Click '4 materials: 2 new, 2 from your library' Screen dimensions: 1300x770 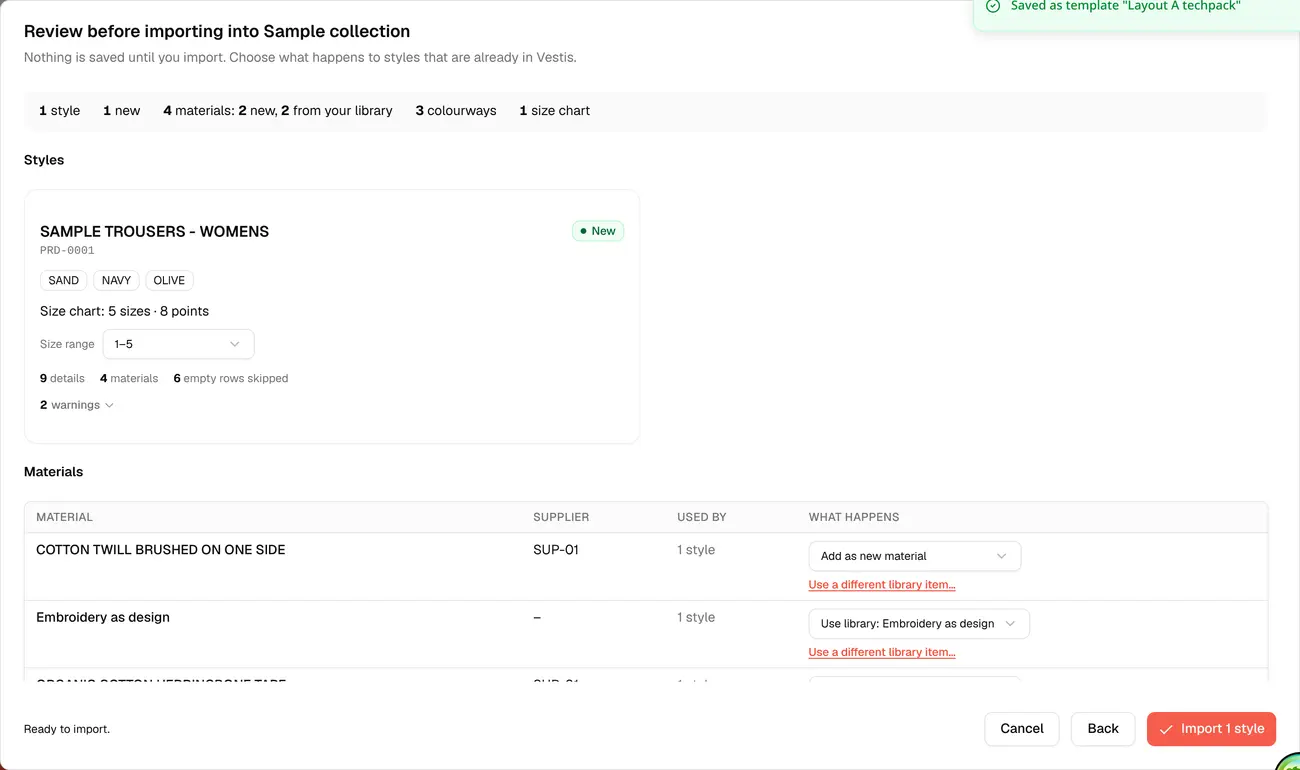click(278, 111)
